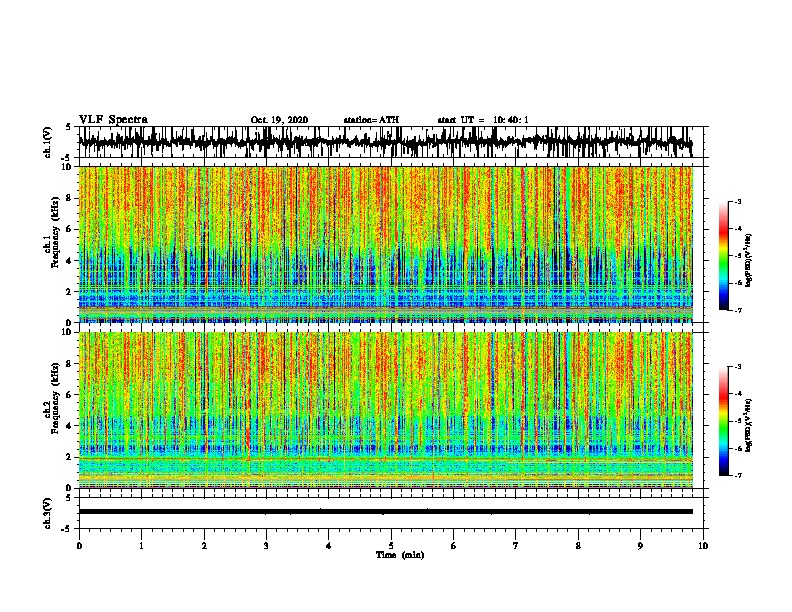Click the ch.3(V) axis label
This screenshot has width=792, height=612.
48,513
